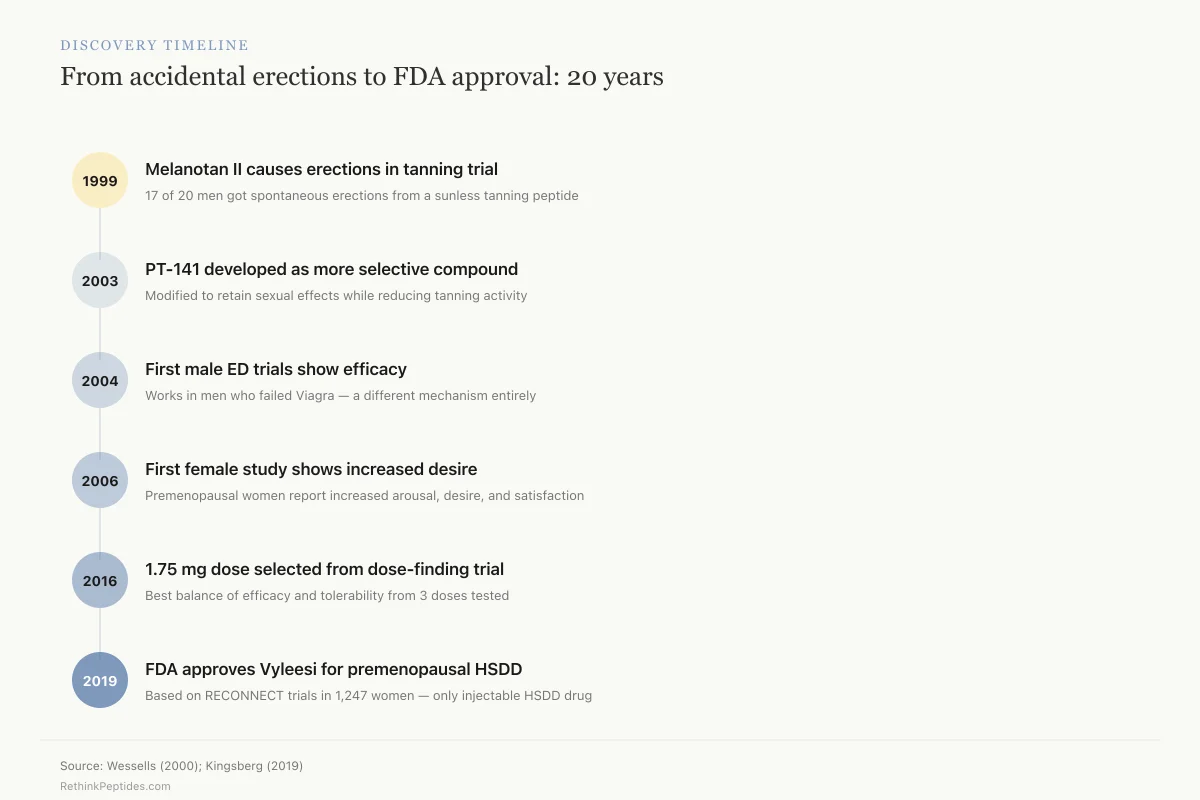1200x800 pixels.
Task: Click the 2016 timeline circle
Action: coord(100,580)
